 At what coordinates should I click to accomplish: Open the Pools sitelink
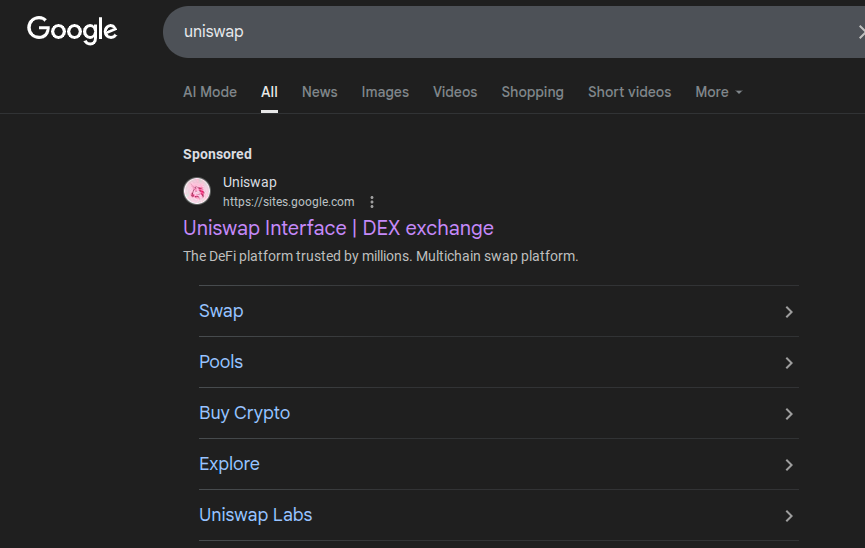coord(221,362)
